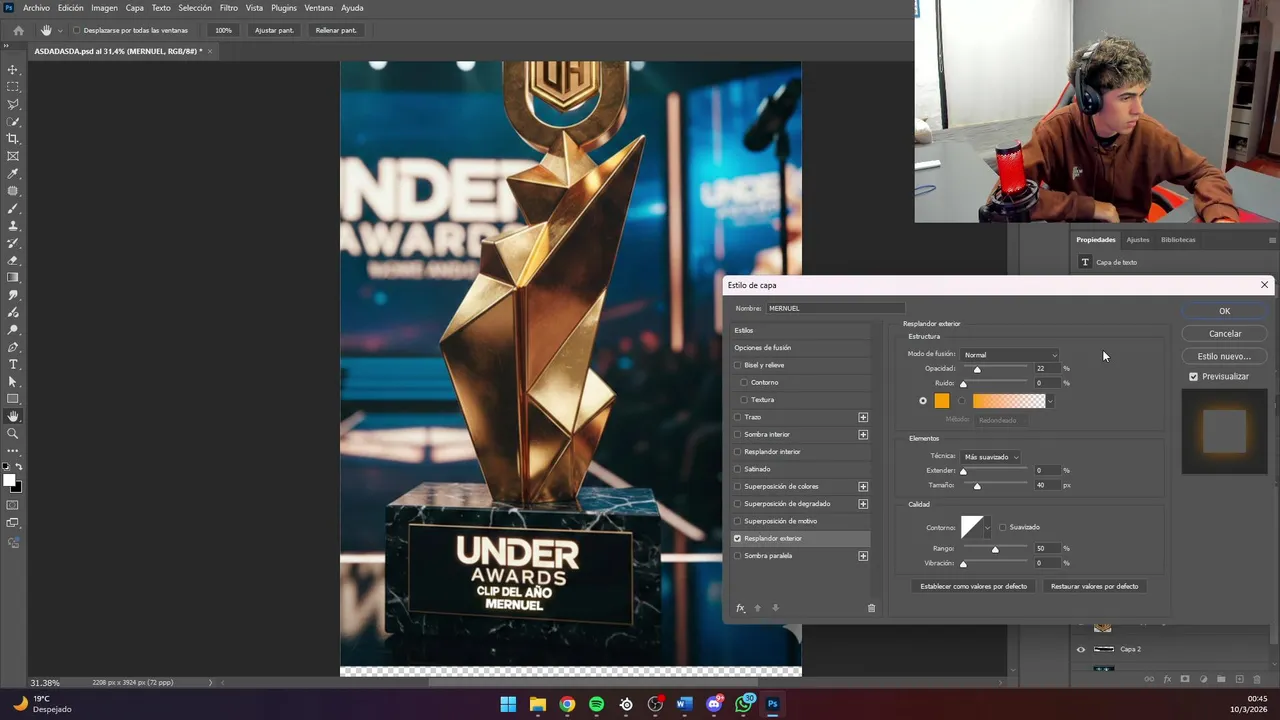Viewport: 1280px width, 720px height.
Task: Click the Windows Start button
Action: point(508,704)
